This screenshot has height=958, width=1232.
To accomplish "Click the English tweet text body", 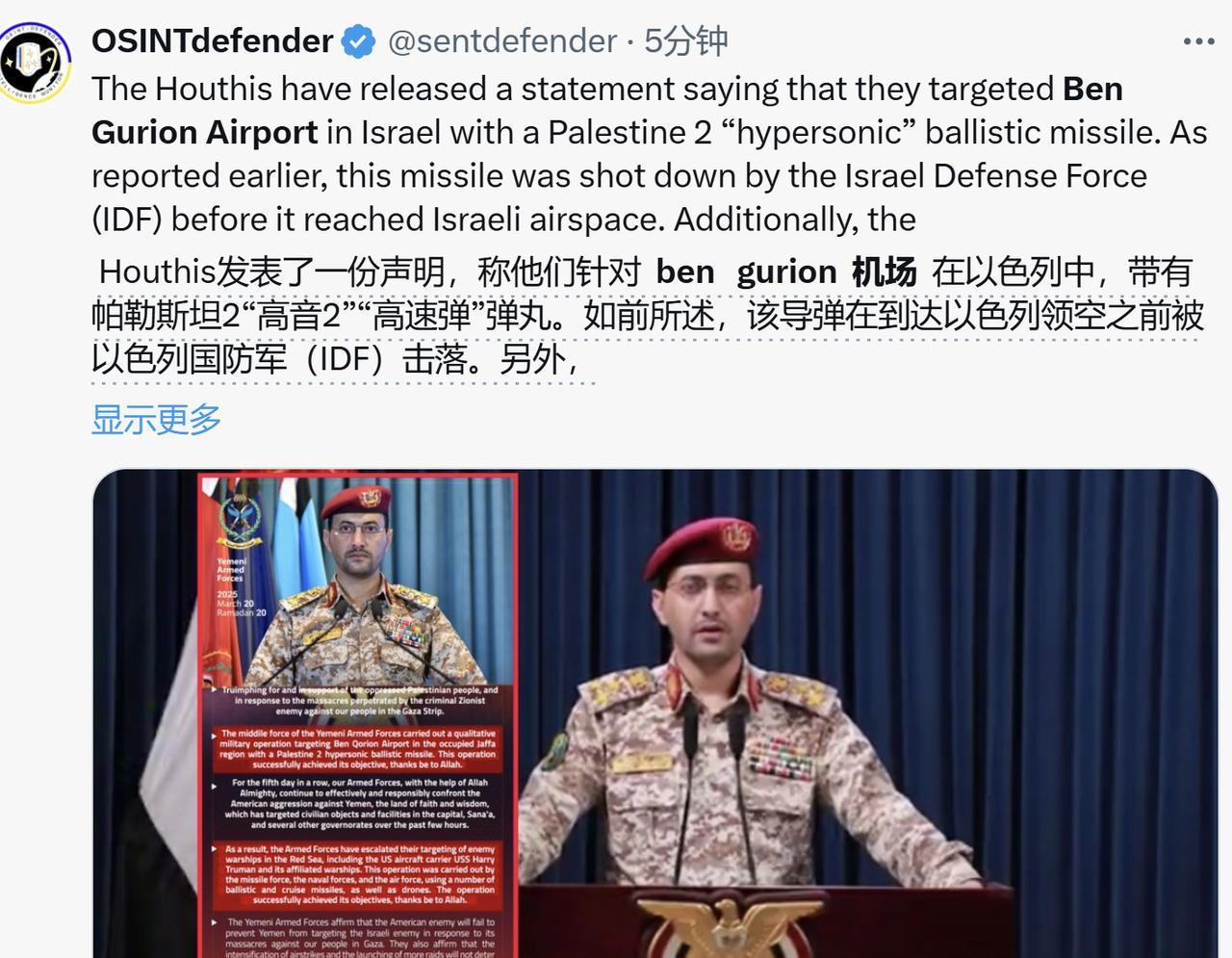I will (x=649, y=154).
